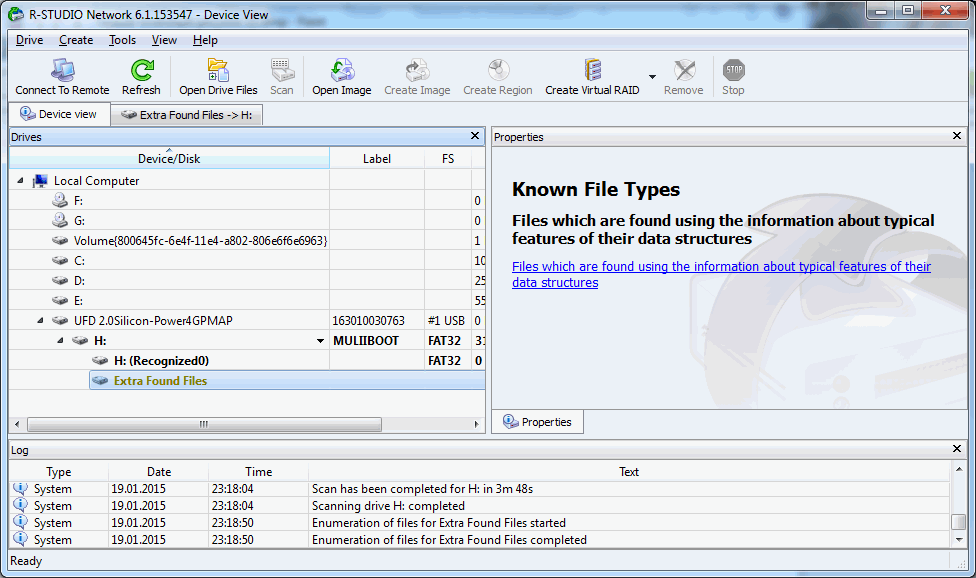The image size is (976, 578).
Task: Open Drive Files from the toolbar
Action: 218,72
